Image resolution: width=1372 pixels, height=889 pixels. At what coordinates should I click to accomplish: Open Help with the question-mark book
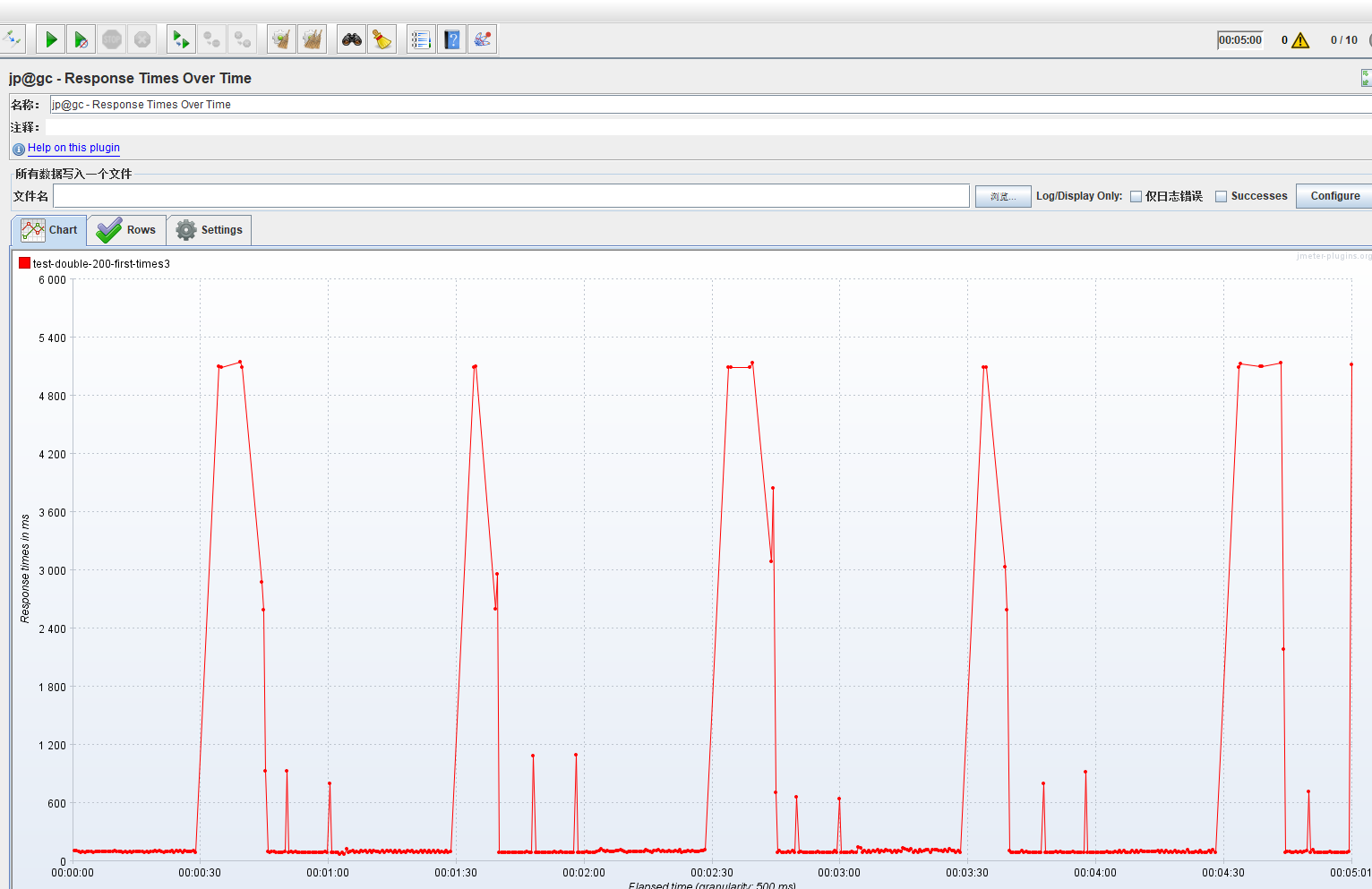click(x=452, y=39)
